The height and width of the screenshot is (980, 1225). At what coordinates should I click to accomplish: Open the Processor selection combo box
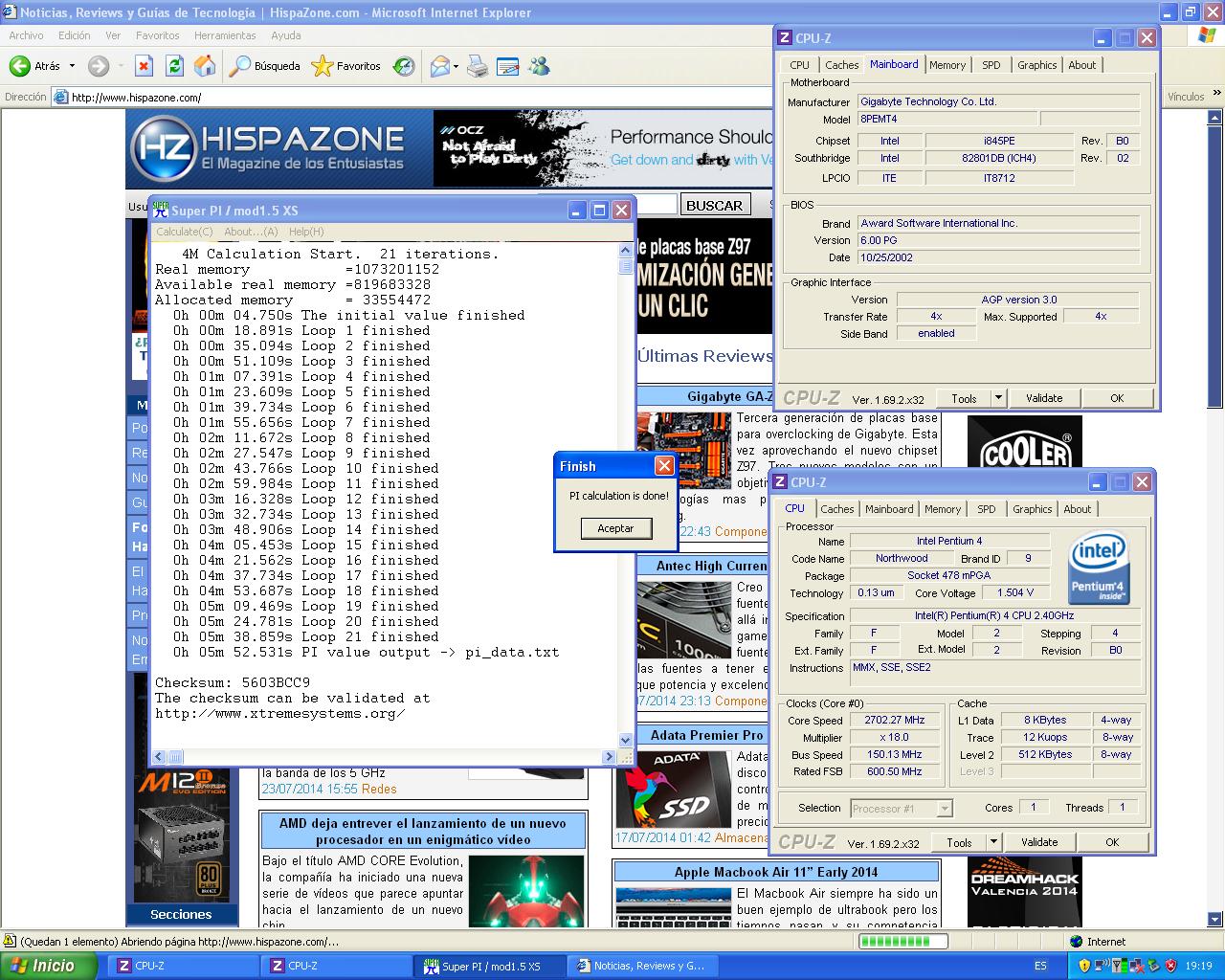click(x=901, y=809)
